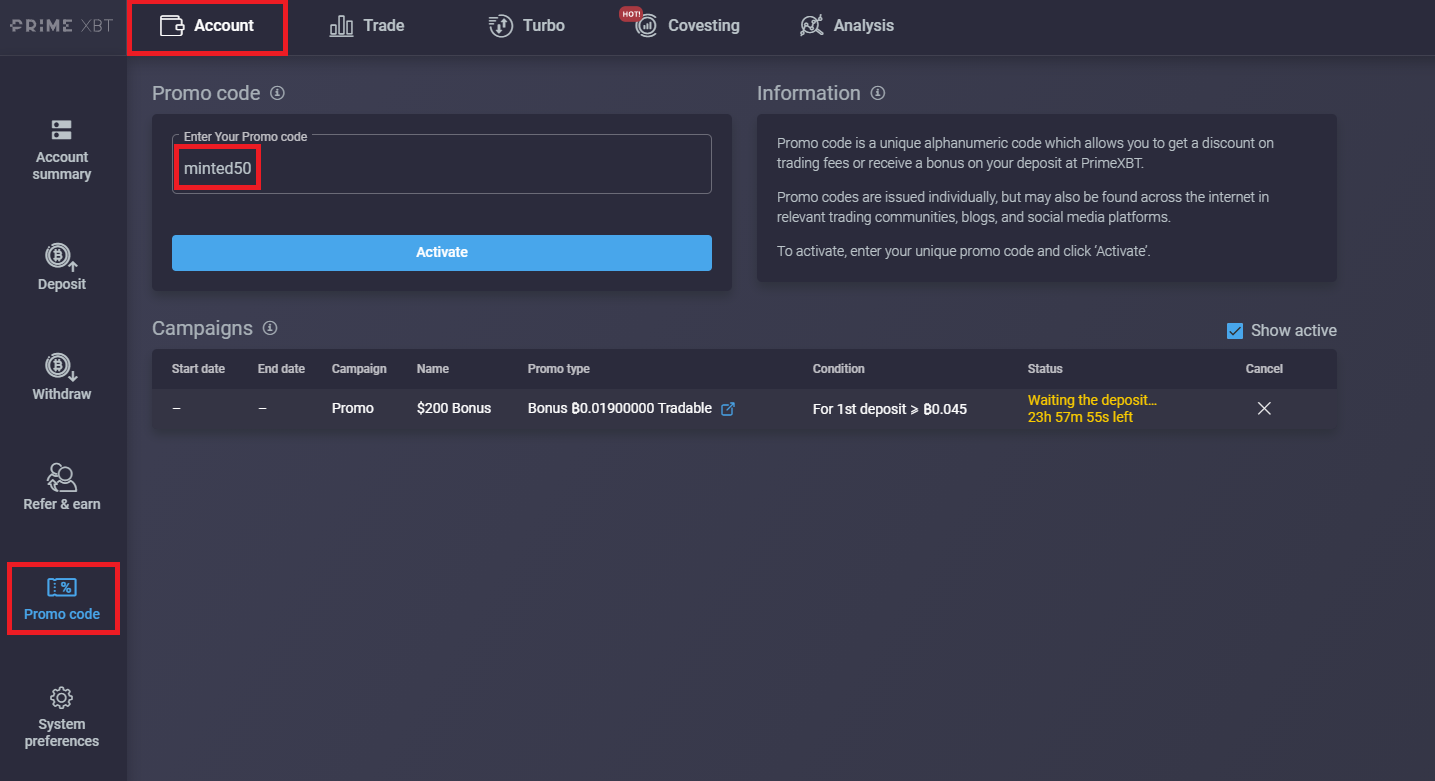Switch to the Trade tab
The height and width of the screenshot is (781, 1435).
367,26
